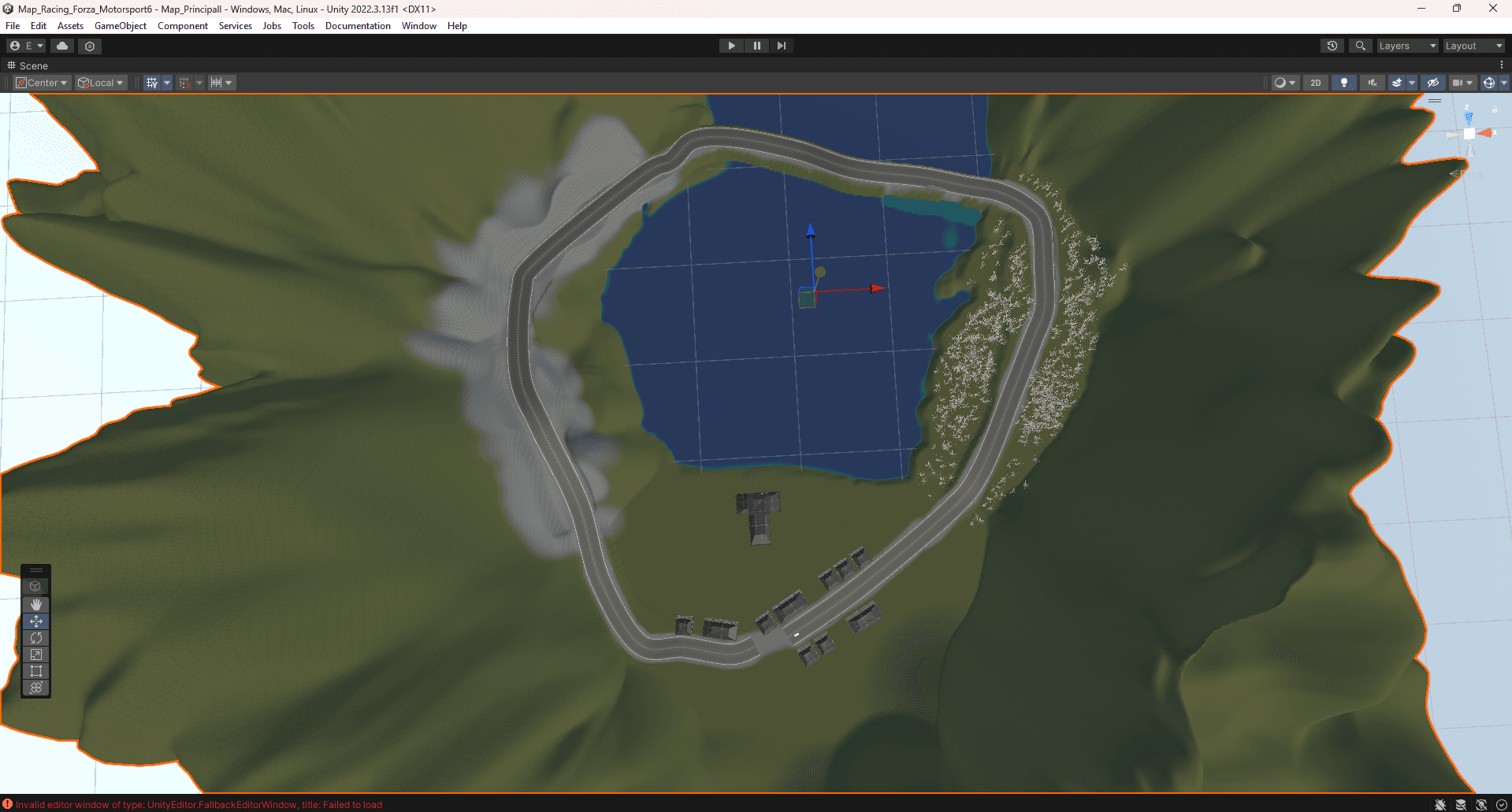This screenshot has height=812, width=1512.
Task: Expand grid visibility settings arrow
Action: [x=167, y=83]
